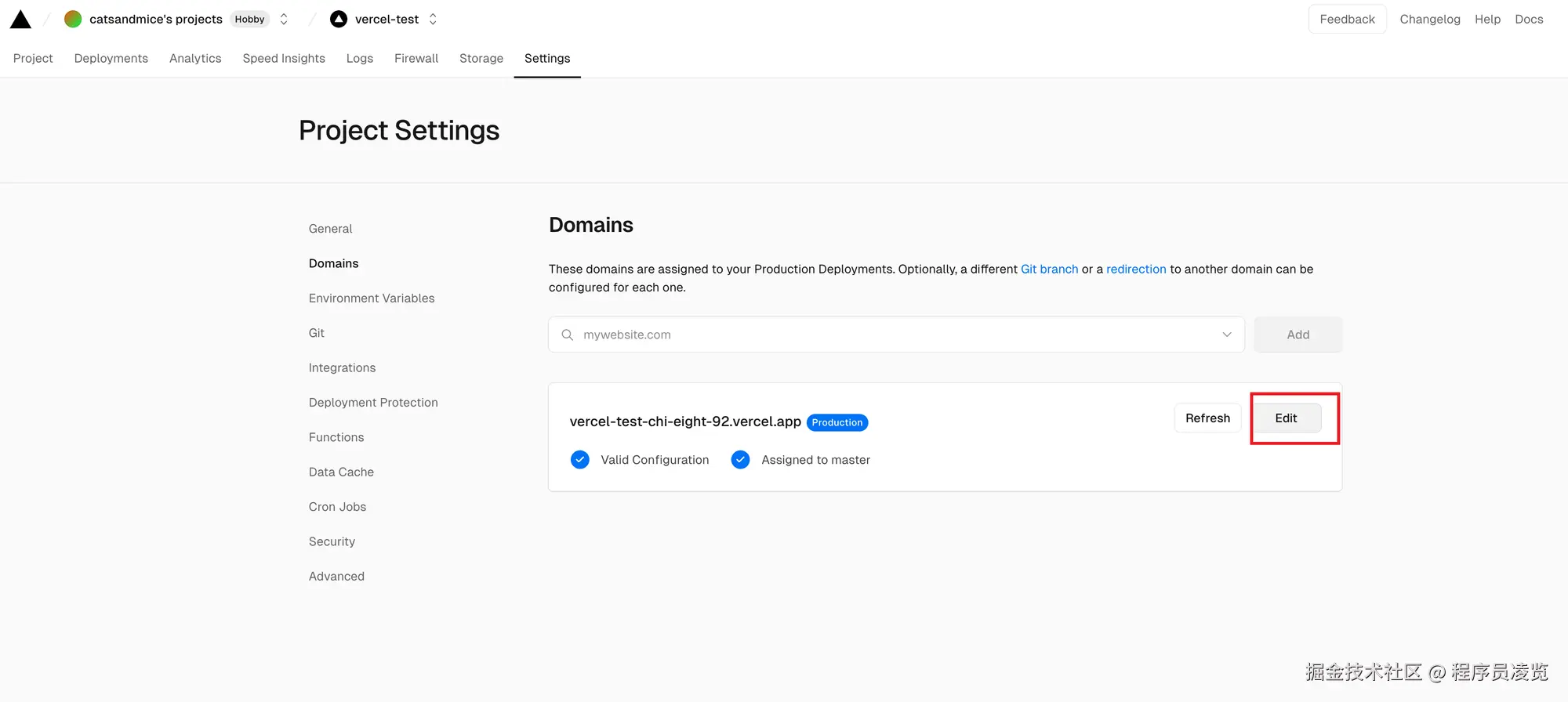Follow the Git branch link

1049,269
